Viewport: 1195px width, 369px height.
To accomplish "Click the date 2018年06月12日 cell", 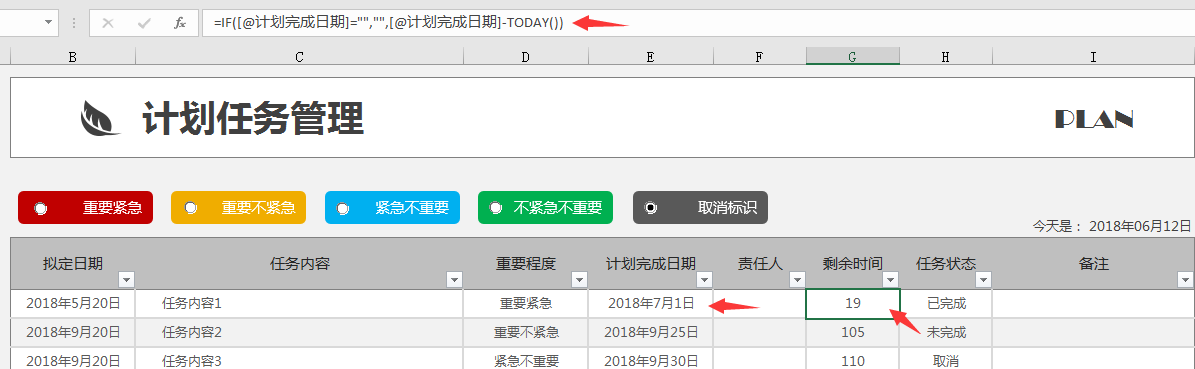I will pyautogui.click(x=1139, y=226).
